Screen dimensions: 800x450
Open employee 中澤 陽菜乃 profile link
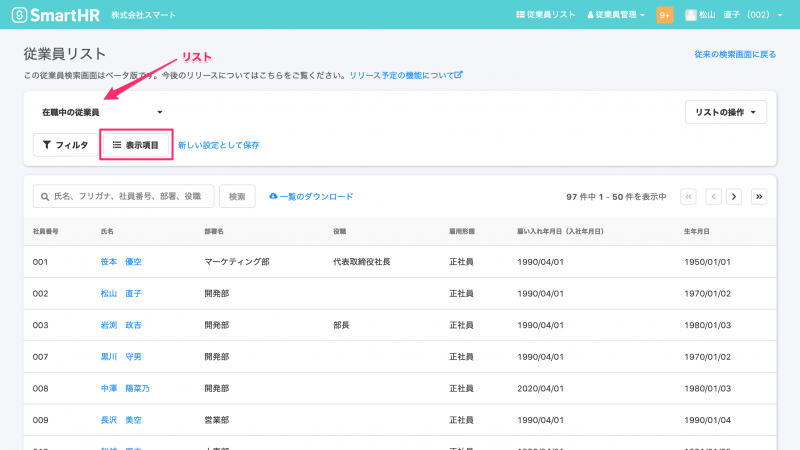pos(125,388)
